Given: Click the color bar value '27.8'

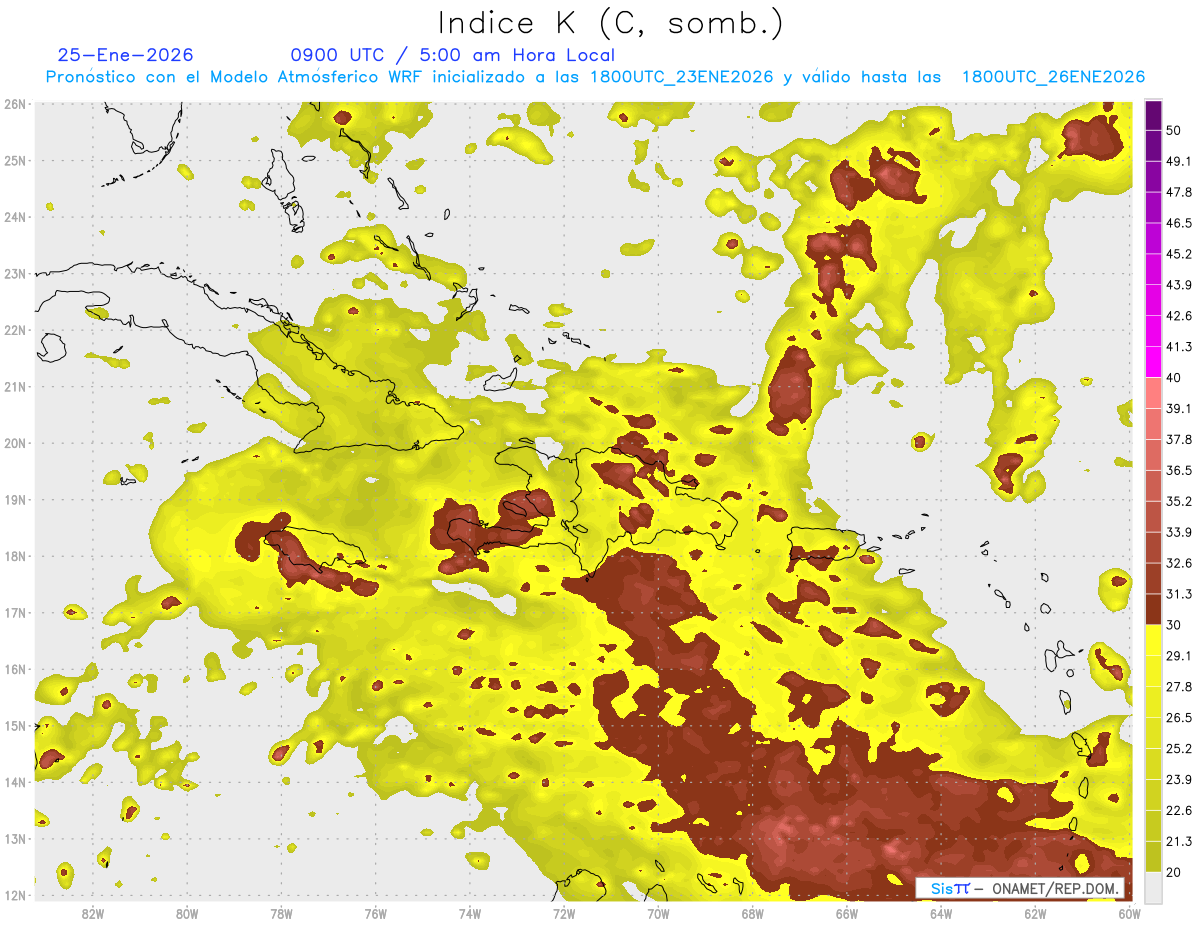Looking at the screenshot, I should click(1178, 687).
